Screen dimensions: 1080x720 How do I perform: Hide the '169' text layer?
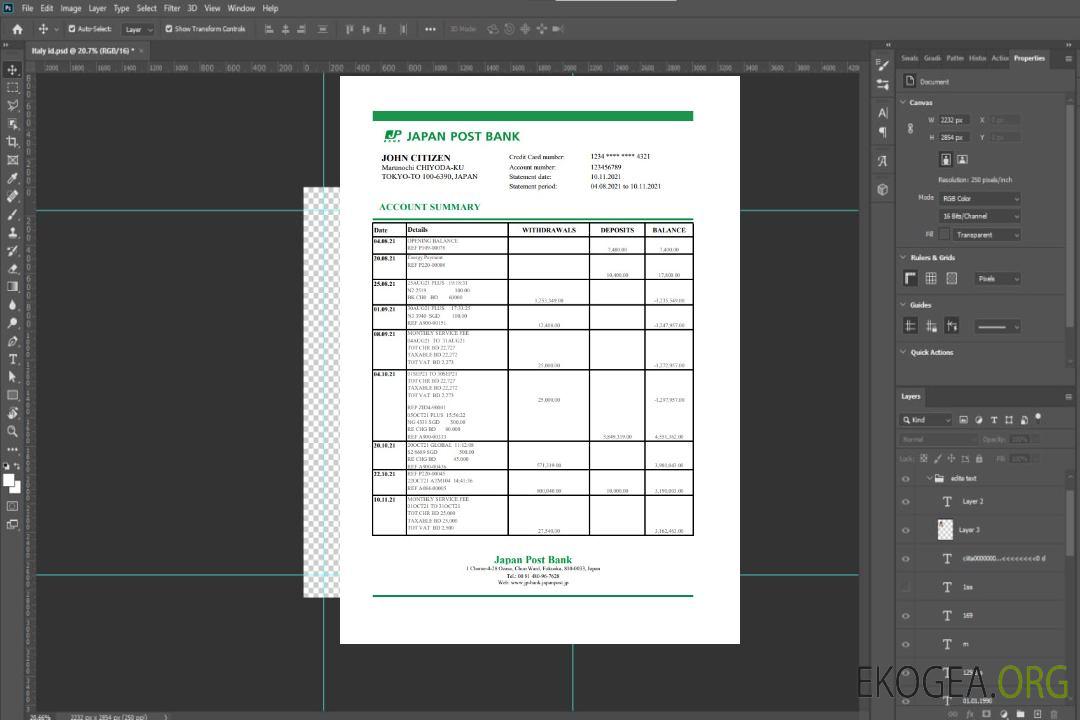[906, 616]
